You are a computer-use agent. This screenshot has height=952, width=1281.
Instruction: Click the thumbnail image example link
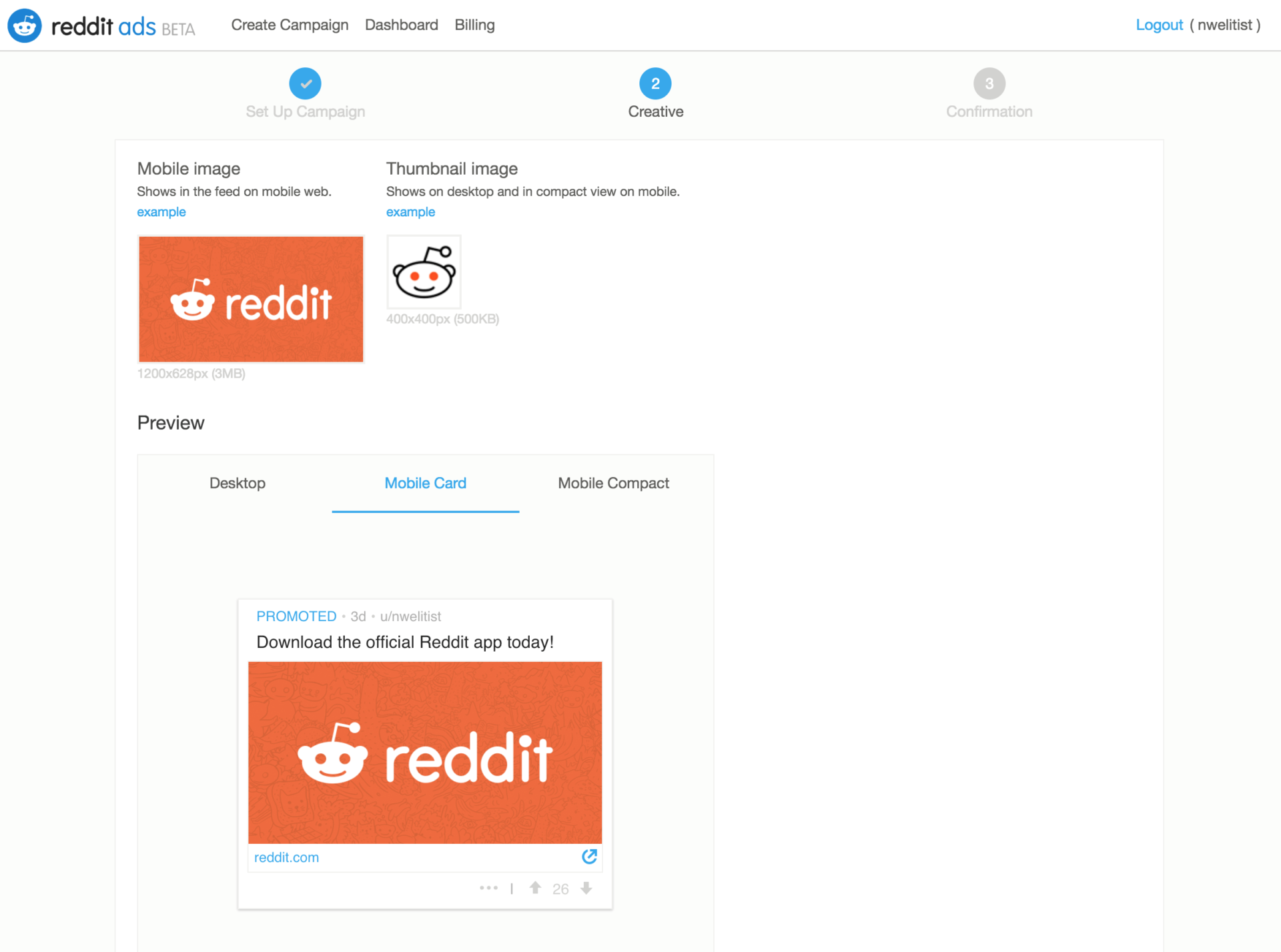411,211
